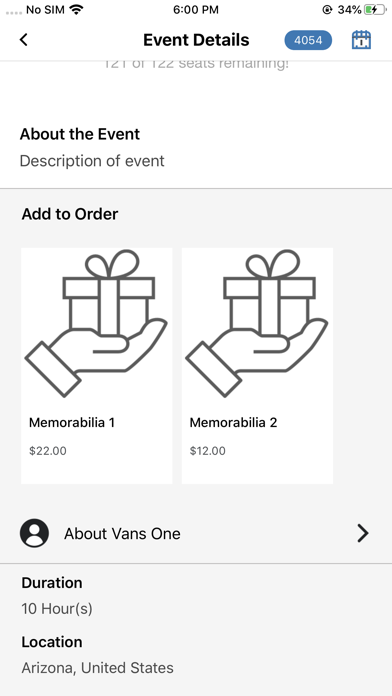Tap the Add to Order heading
392x696 pixels.
(70, 214)
